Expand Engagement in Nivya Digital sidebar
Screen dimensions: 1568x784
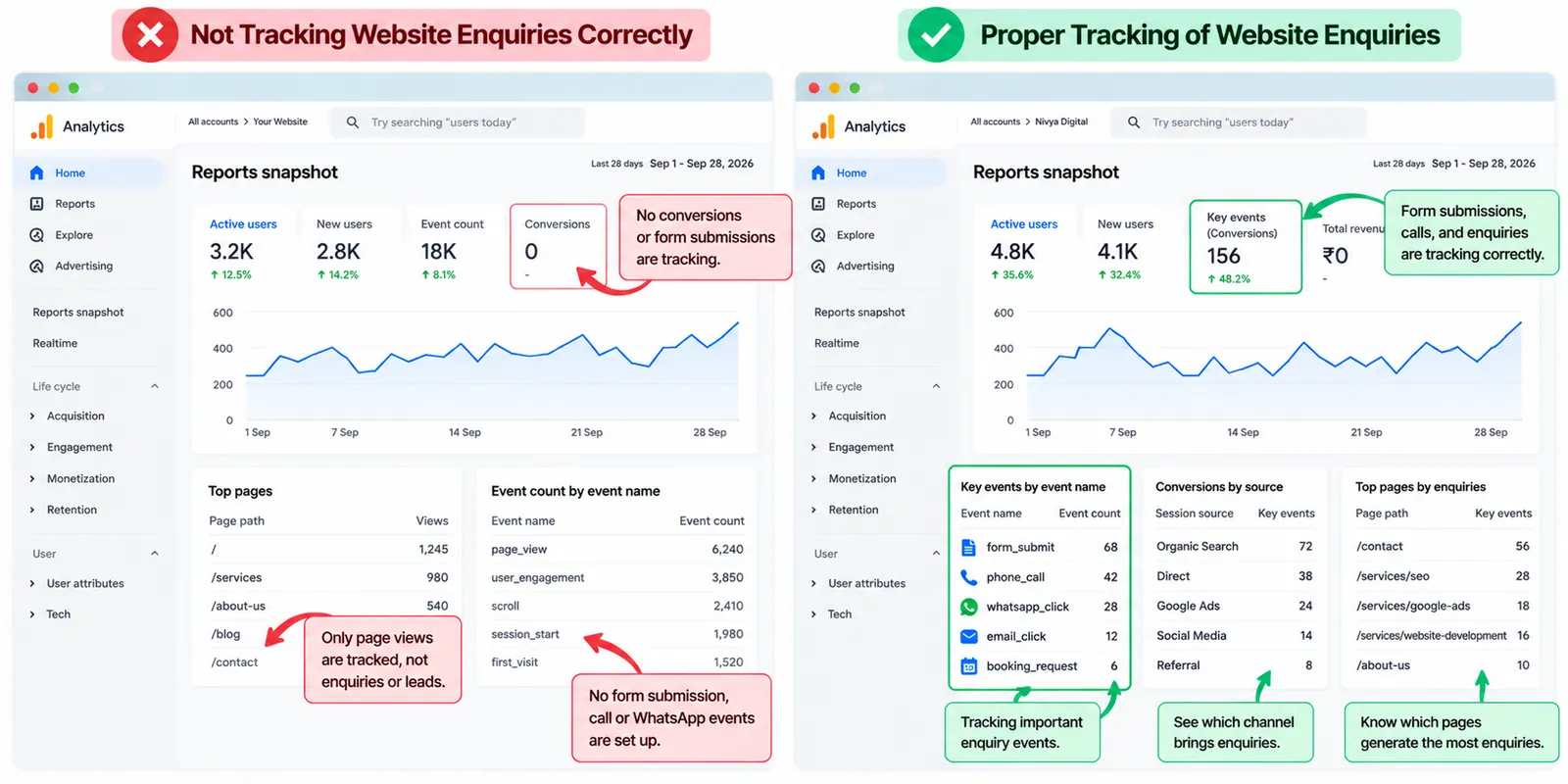tap(813, 448)
